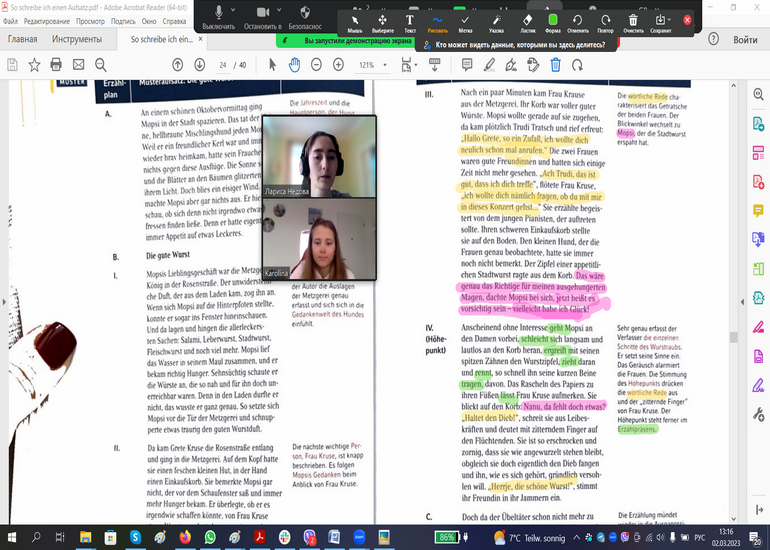Switch to the Инструменты tab
The height and width of the screenshot is (550, 770).
click(x=77, y=39)
